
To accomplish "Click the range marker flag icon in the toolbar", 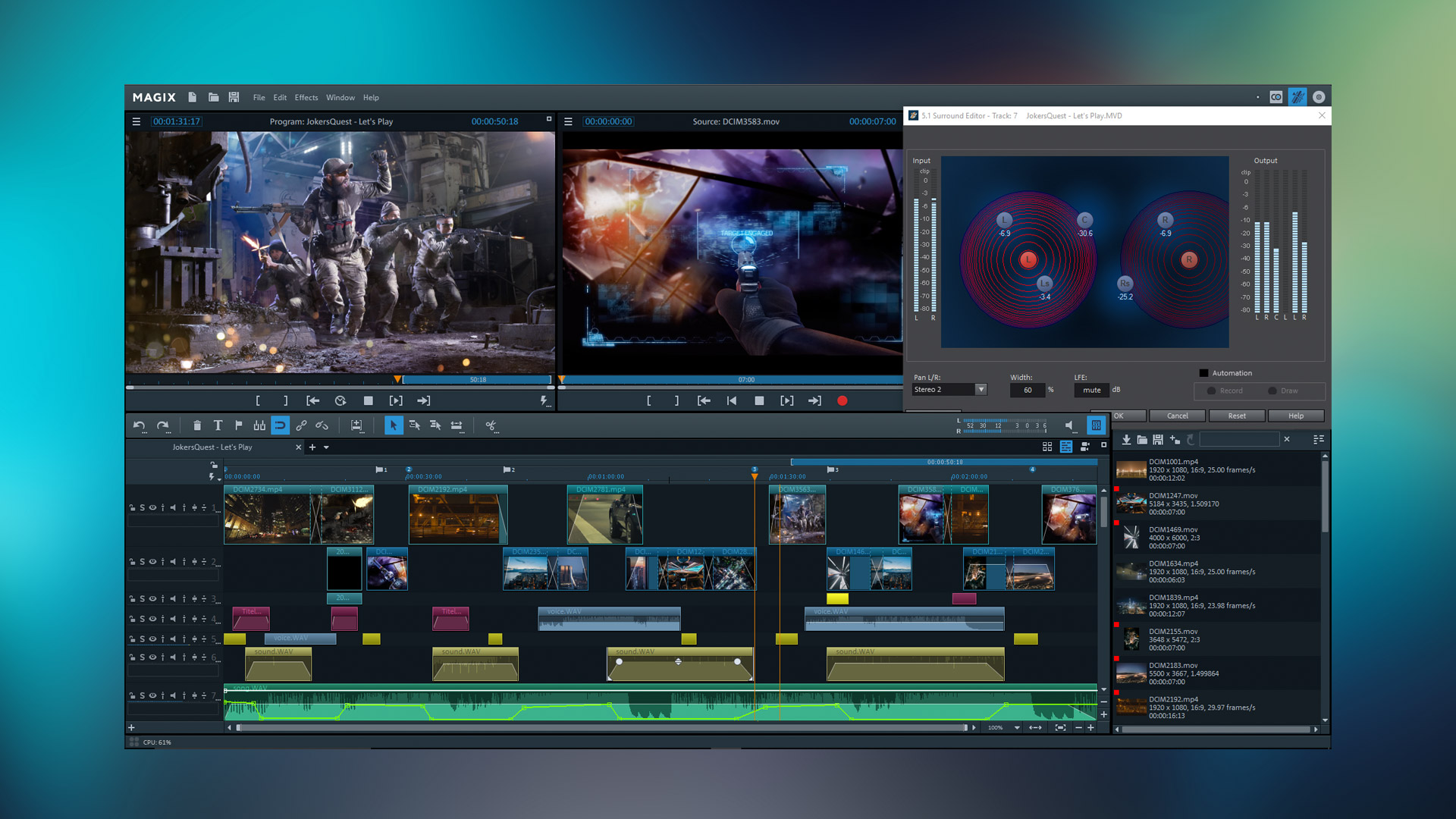I will tap(239, 425).
